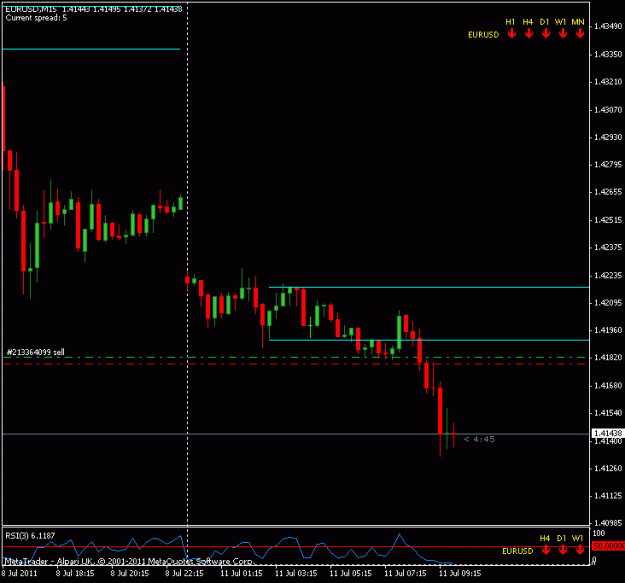Select the short cyan line near 1.43350
This screenshot has height=583, width=625.
click(91, 49)
